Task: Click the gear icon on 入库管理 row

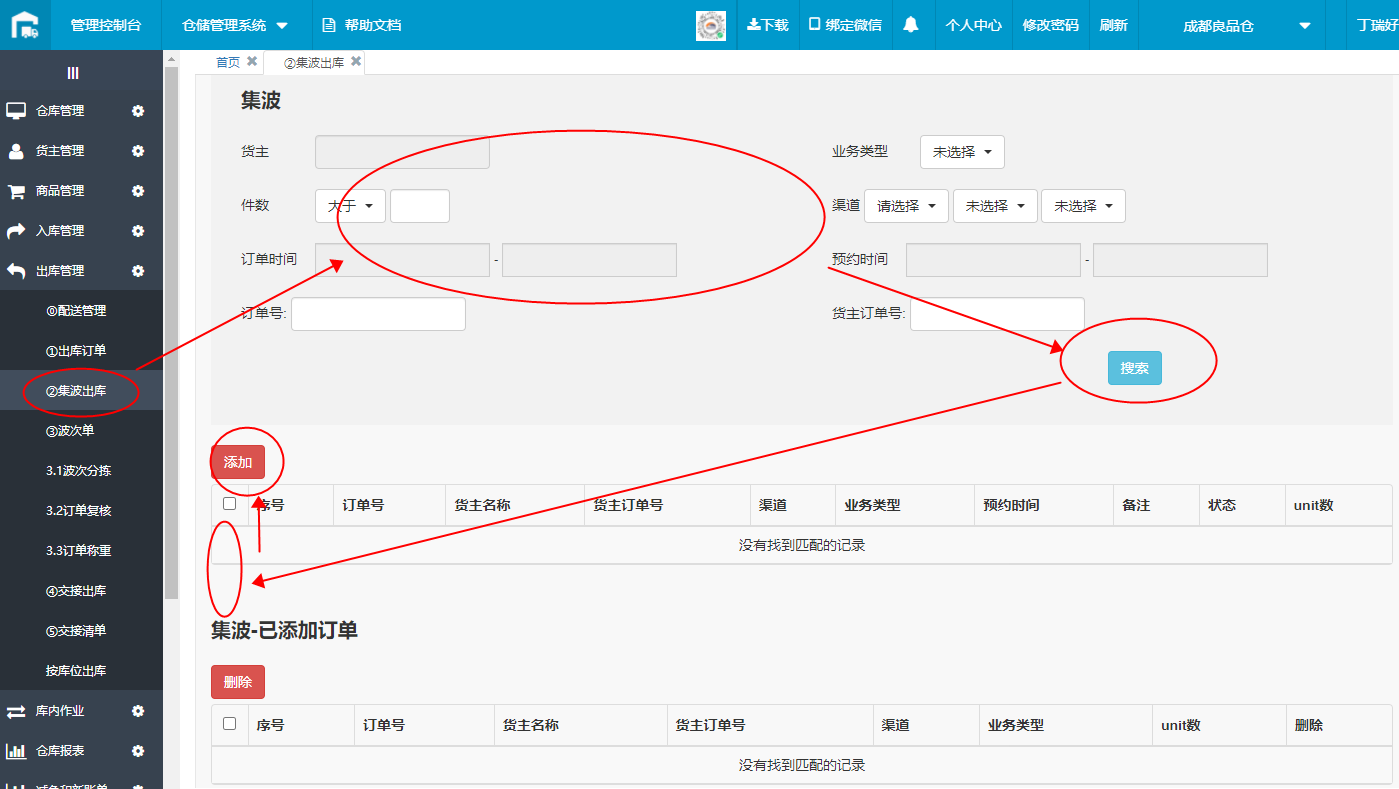Action: 138,231
